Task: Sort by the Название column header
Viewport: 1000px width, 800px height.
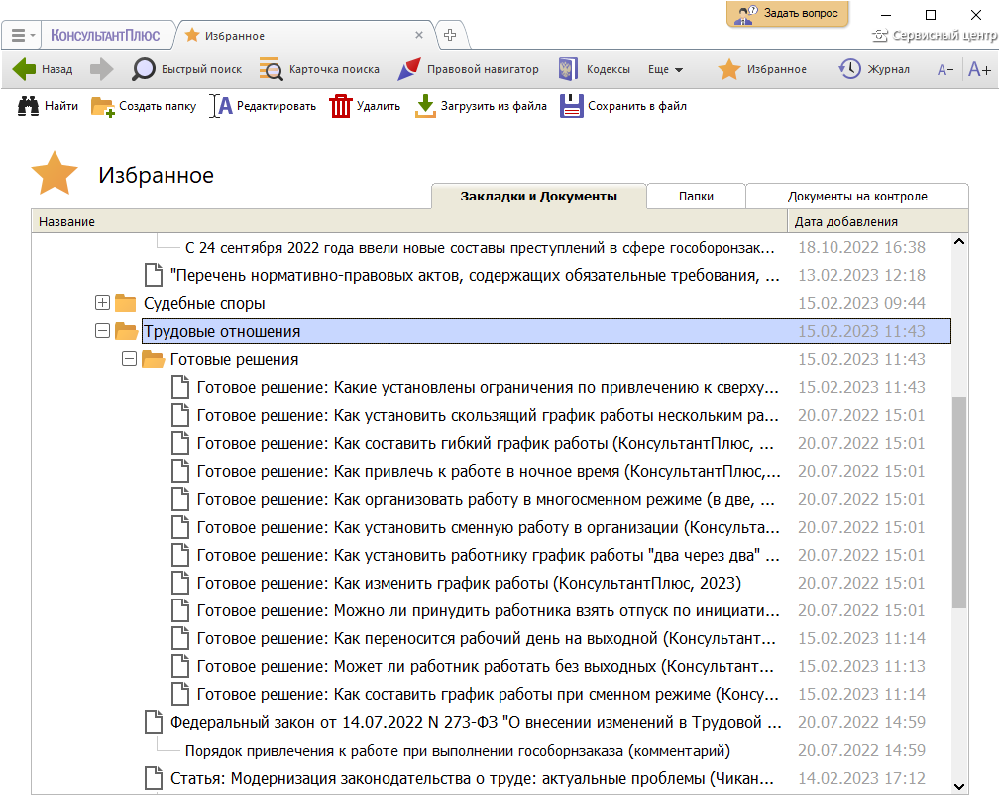Action: coord(409,221)
